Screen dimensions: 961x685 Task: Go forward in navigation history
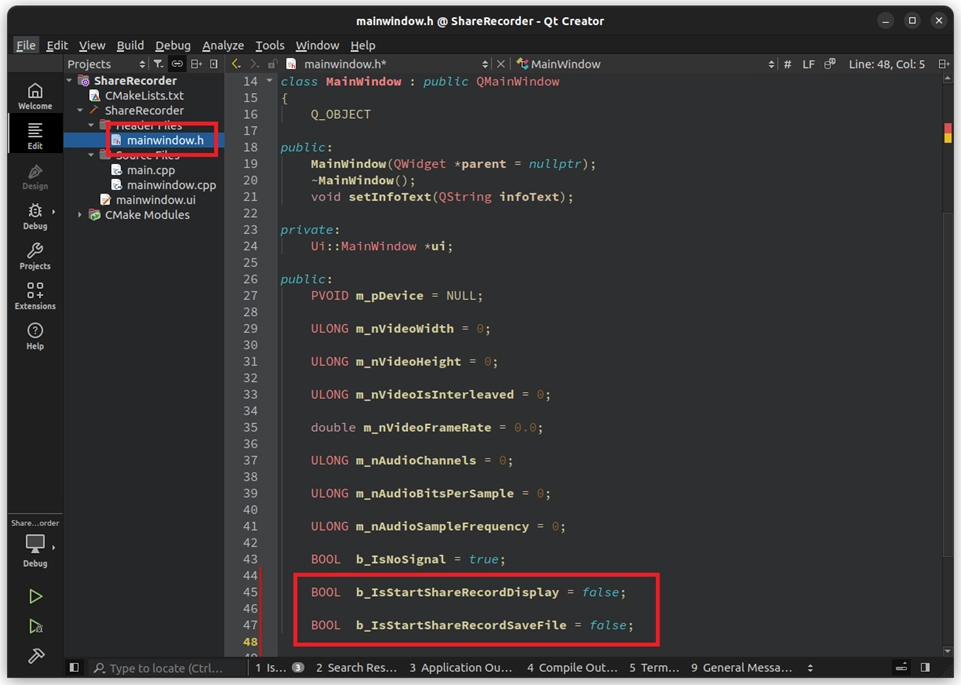point(254,64)
